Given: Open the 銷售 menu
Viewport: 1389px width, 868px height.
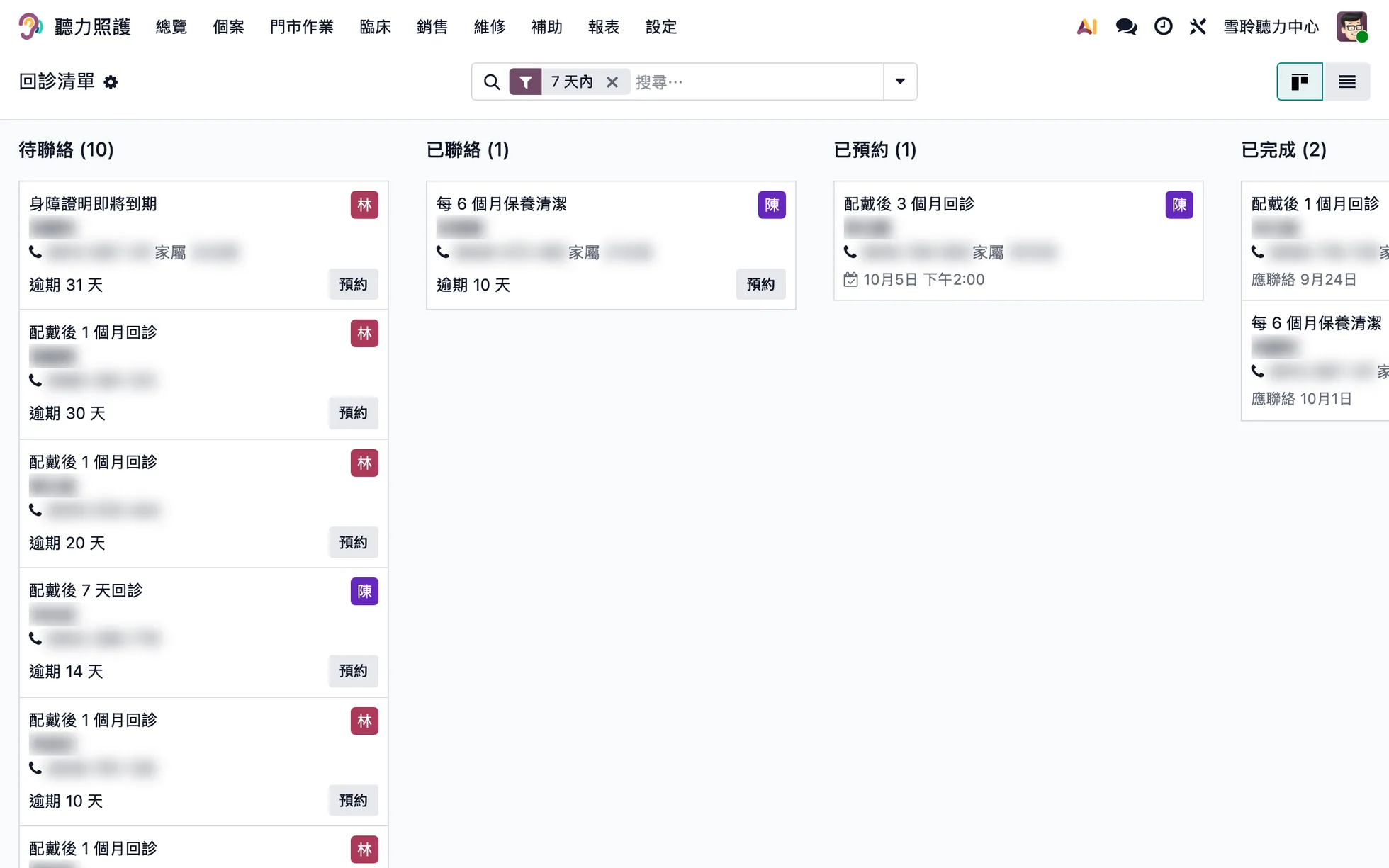Looking at the screenshot, I should tap(432, 27).
